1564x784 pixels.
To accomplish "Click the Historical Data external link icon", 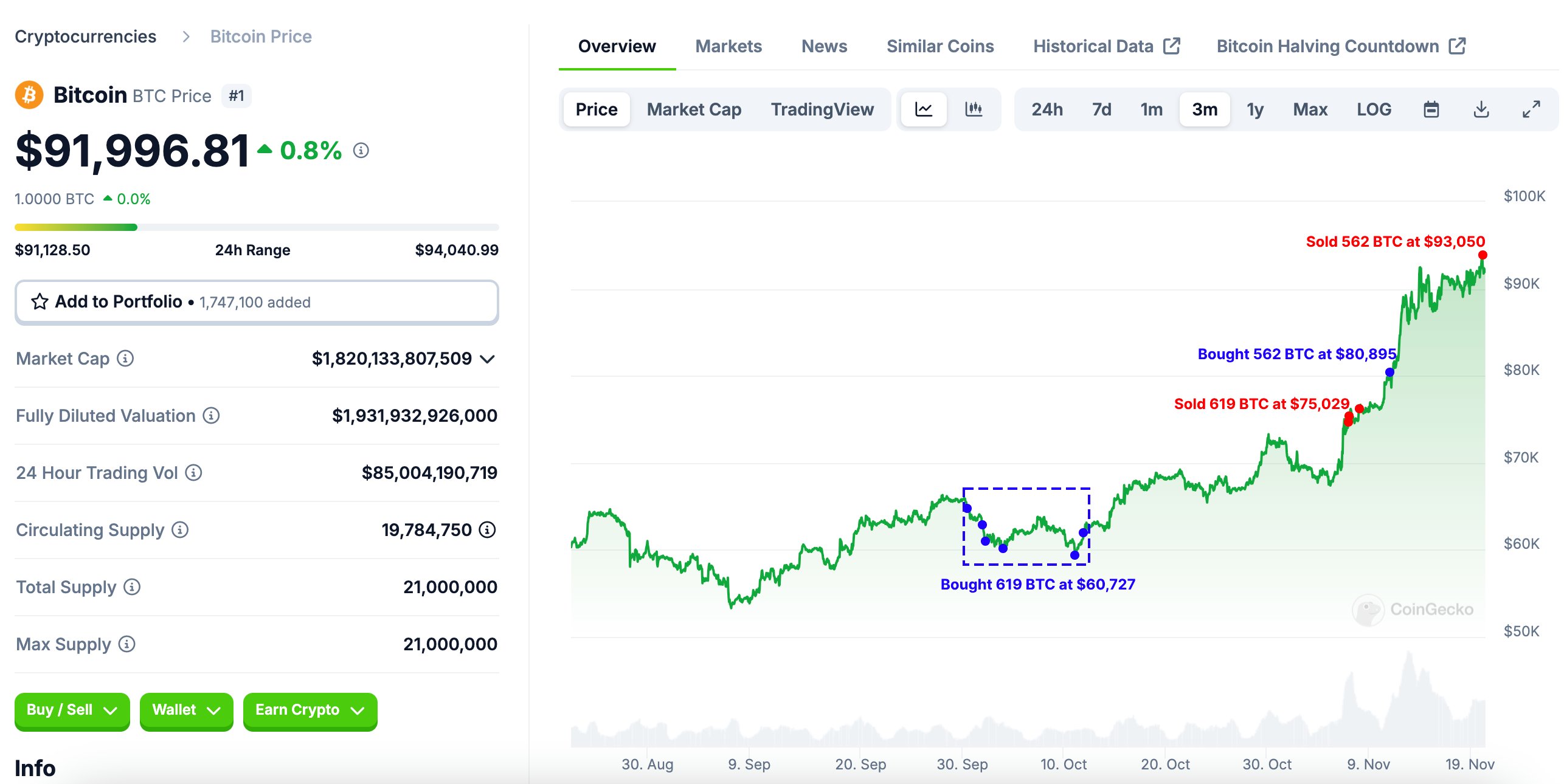I will tap(1172, 46).
